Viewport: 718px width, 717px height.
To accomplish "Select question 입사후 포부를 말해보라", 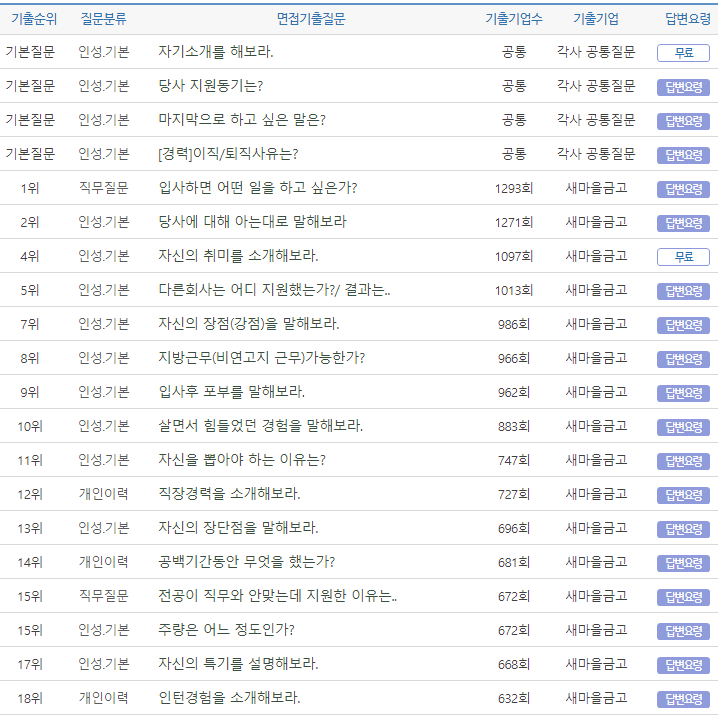I will pos(231,392).
